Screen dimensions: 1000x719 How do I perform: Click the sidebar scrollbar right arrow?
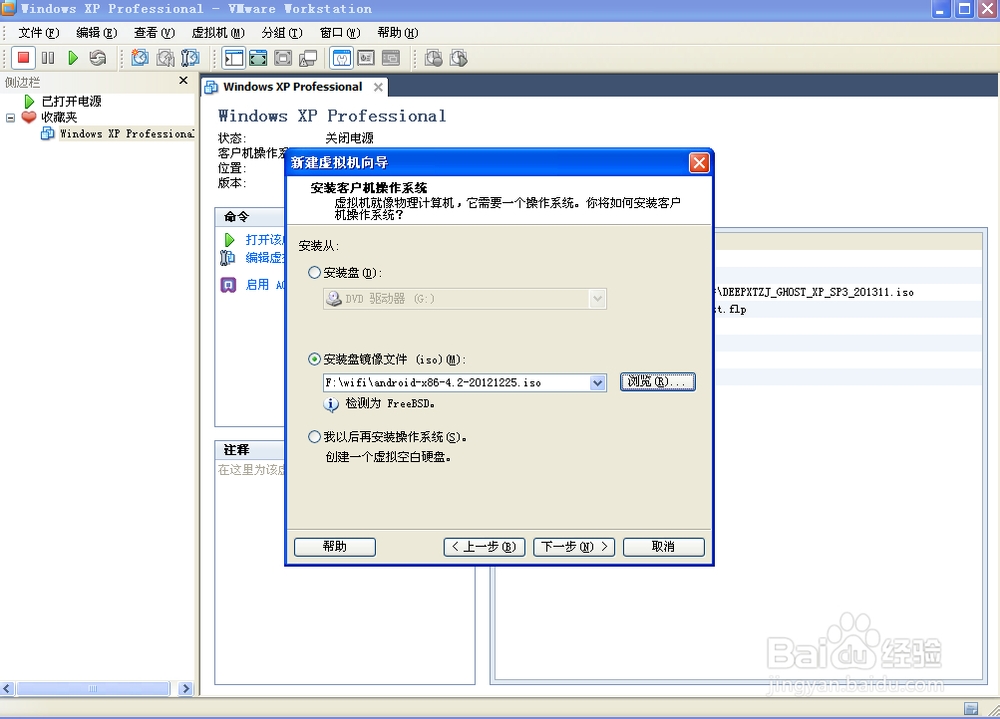tap(186, 688)
